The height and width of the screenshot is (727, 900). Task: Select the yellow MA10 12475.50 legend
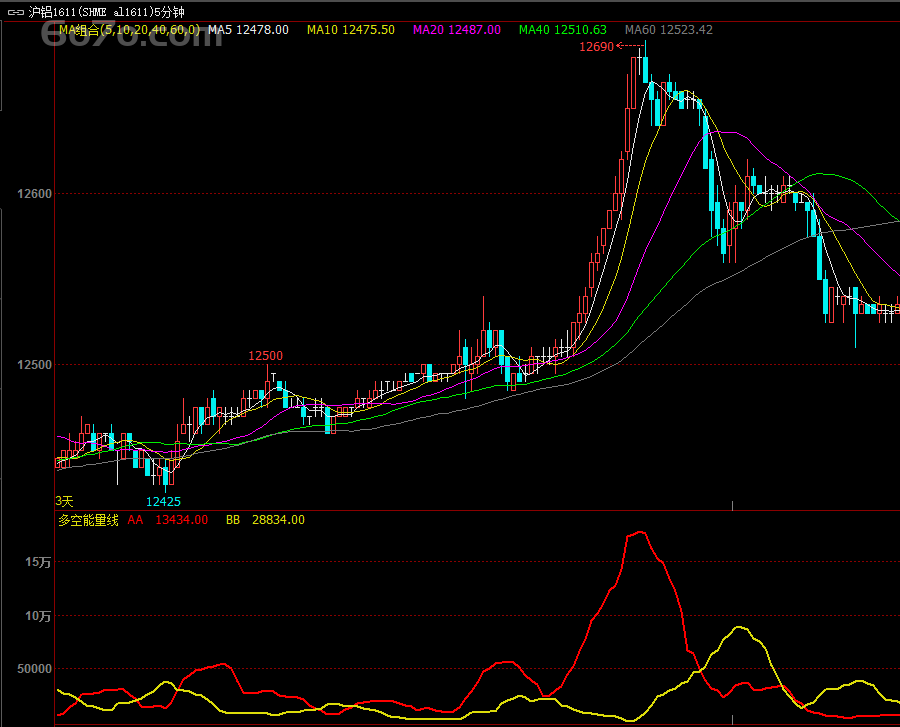click(x=350, y=30)
